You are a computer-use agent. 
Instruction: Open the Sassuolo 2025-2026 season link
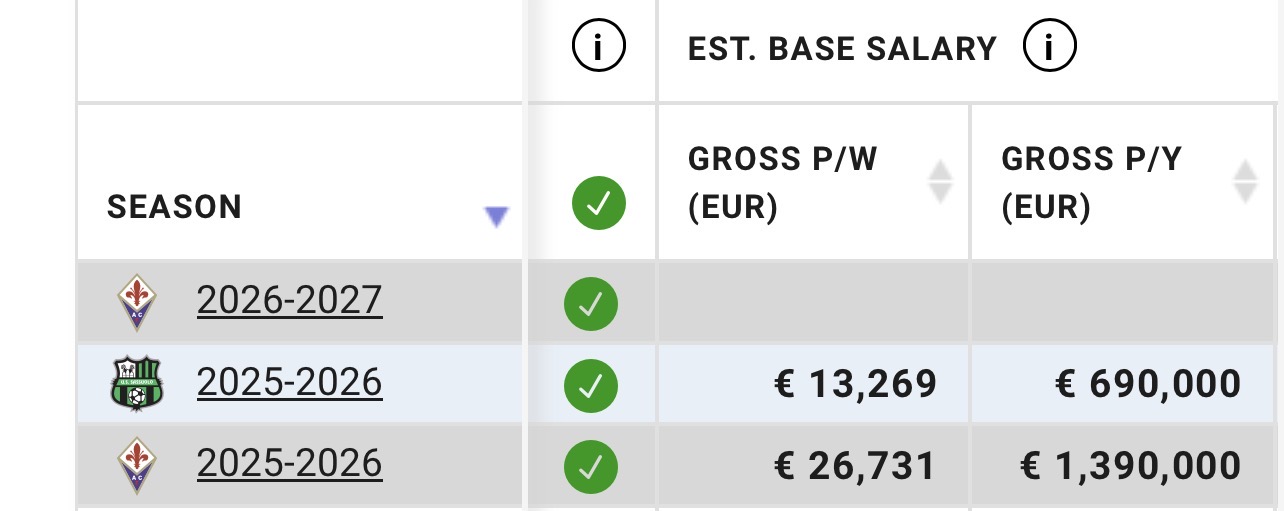click(289, 381)
